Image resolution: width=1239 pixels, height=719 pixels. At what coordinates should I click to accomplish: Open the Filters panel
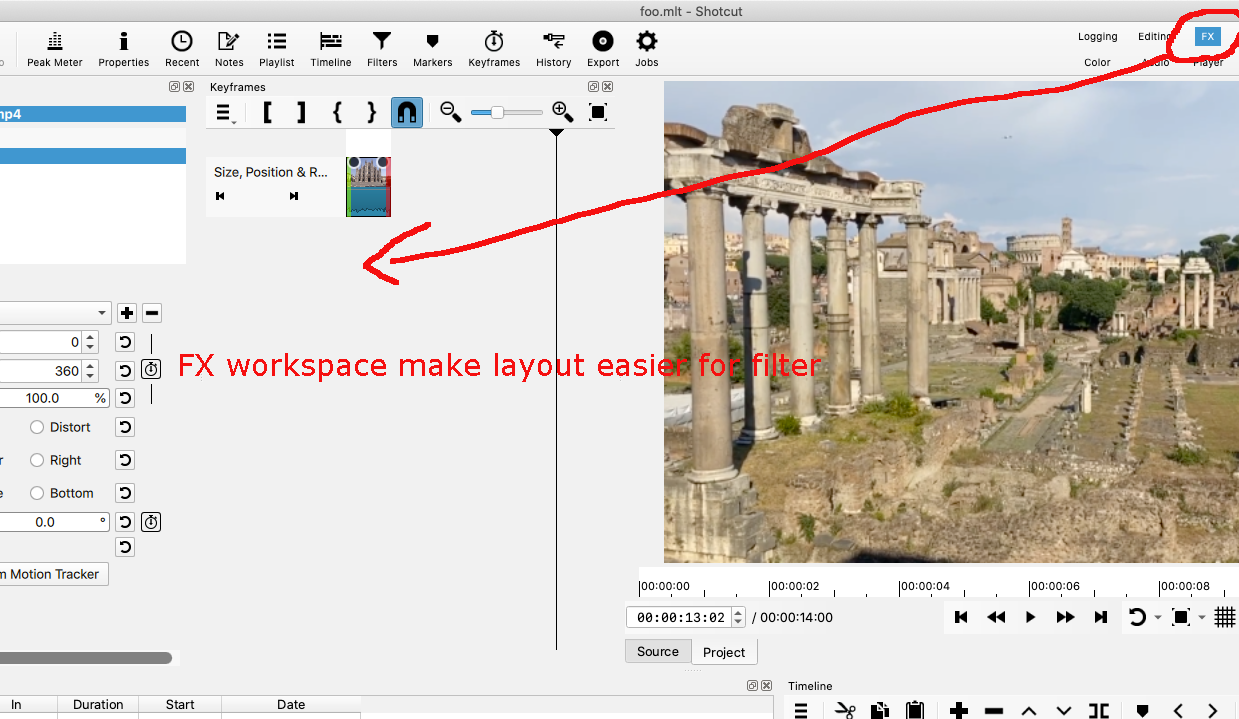click(382, 49)
